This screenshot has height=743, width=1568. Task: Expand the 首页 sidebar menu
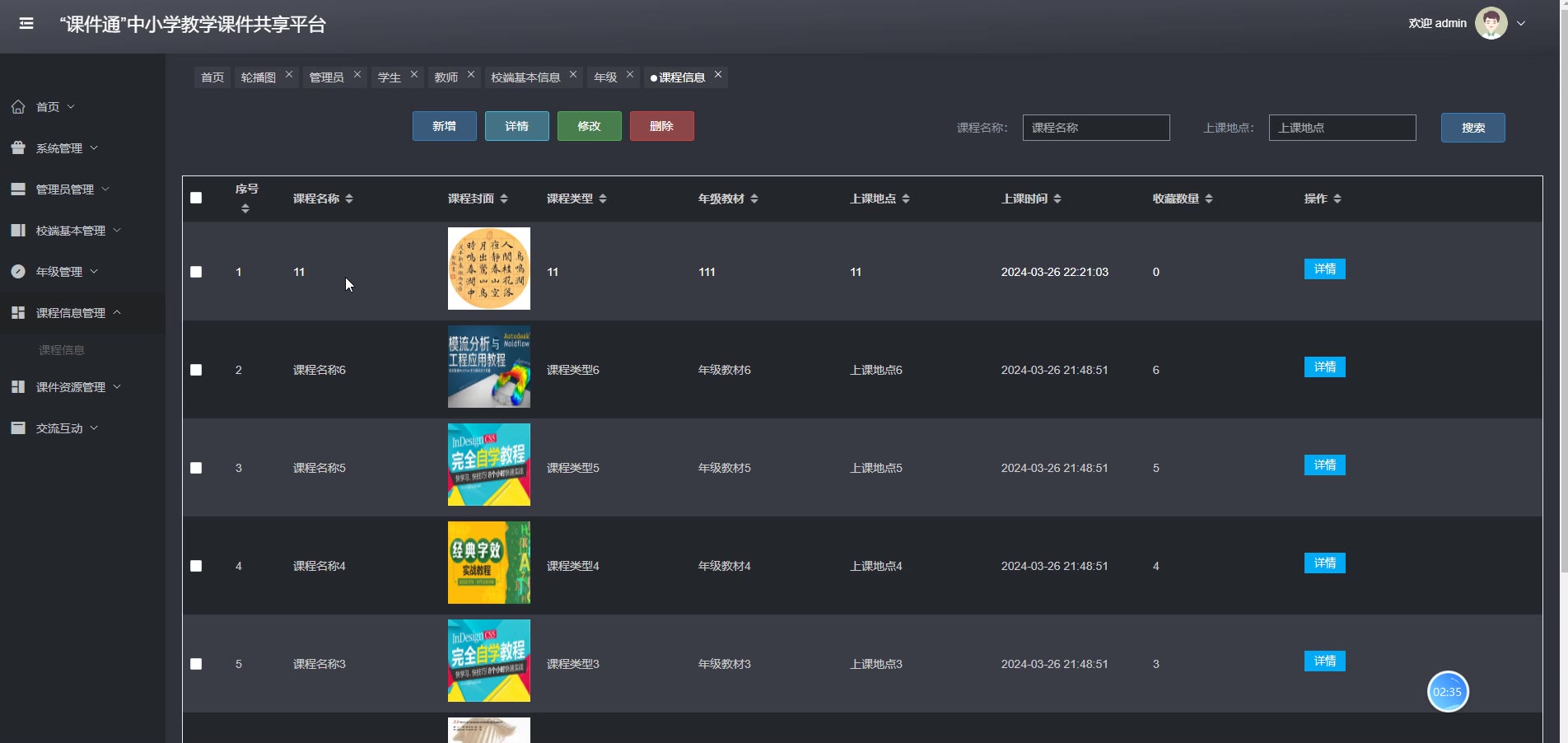tap(71, 106)
